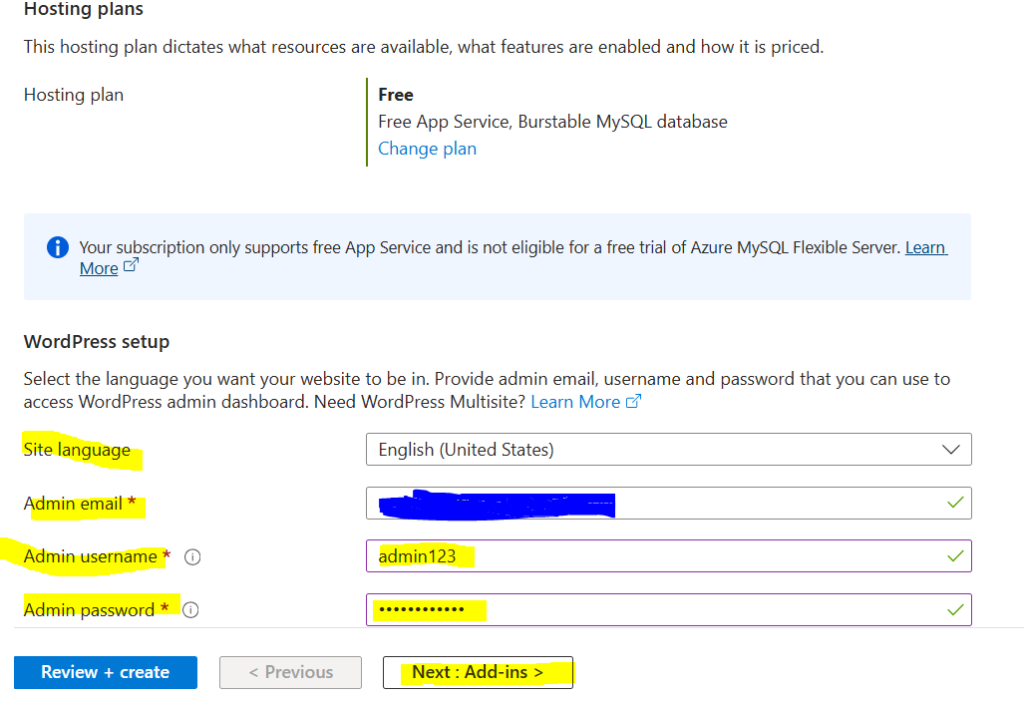Click the WordPress setup heading

pos(97,342)
